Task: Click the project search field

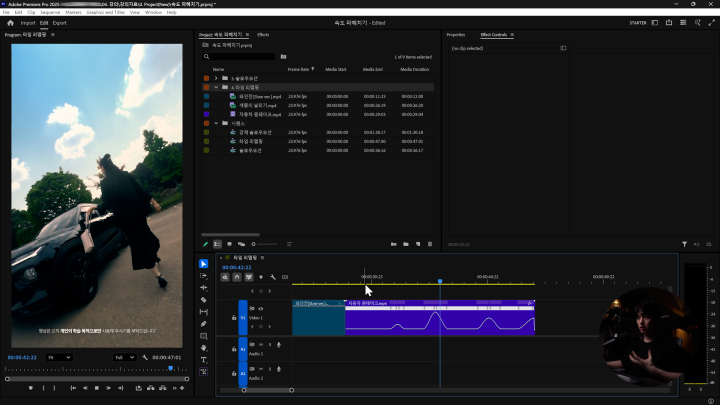Action: pyautogui.click(x=240, y=56)
